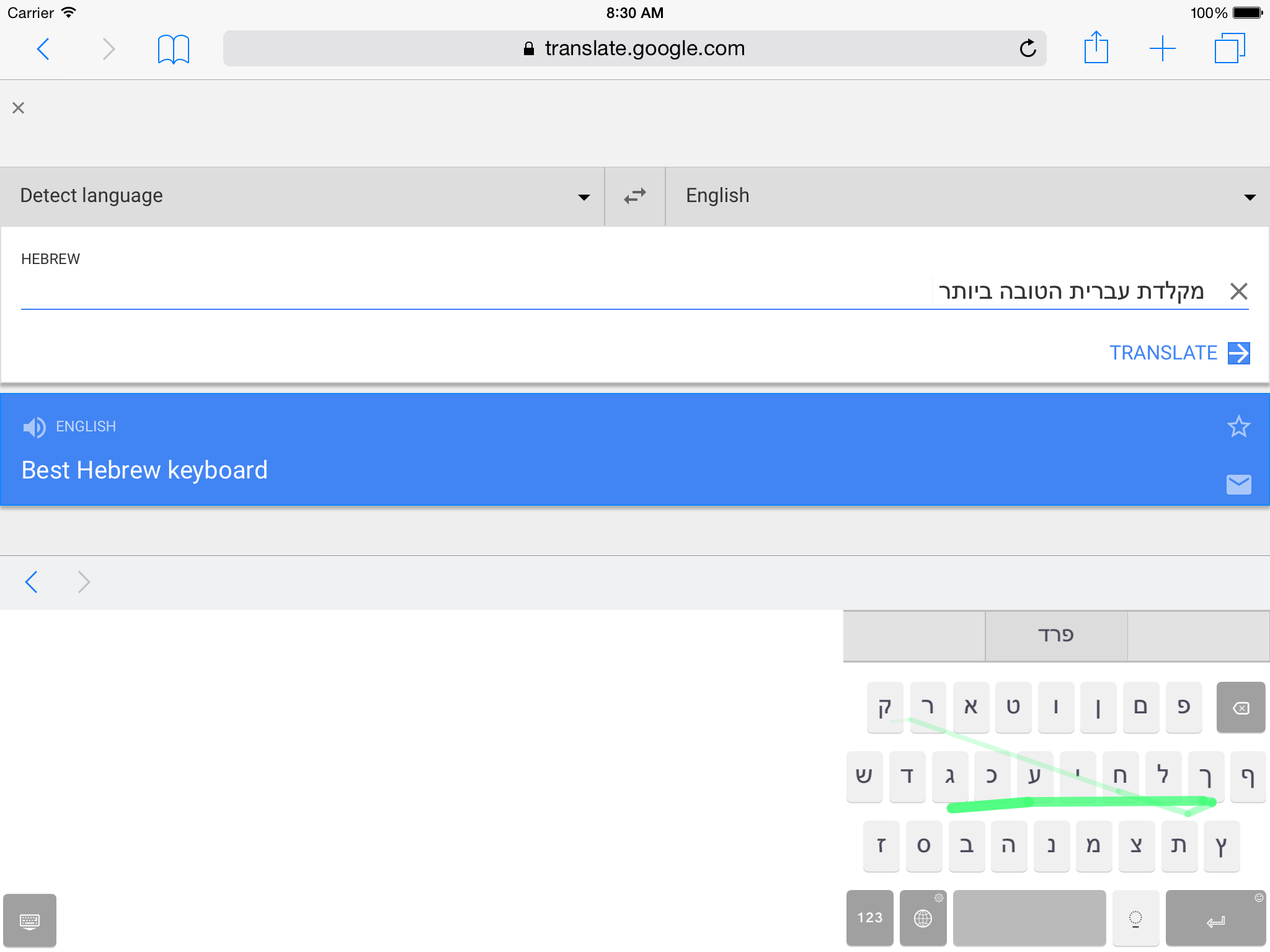Star the translation as favorite

[1238, 426]
